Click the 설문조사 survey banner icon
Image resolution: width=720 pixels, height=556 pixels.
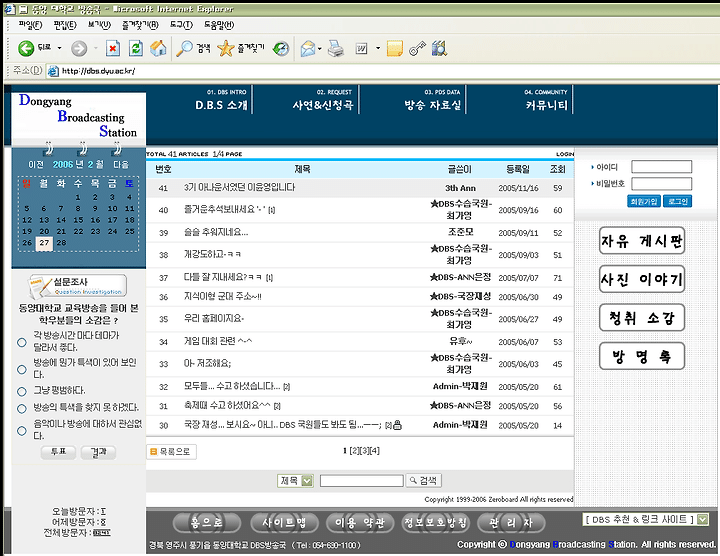[77, 286]
